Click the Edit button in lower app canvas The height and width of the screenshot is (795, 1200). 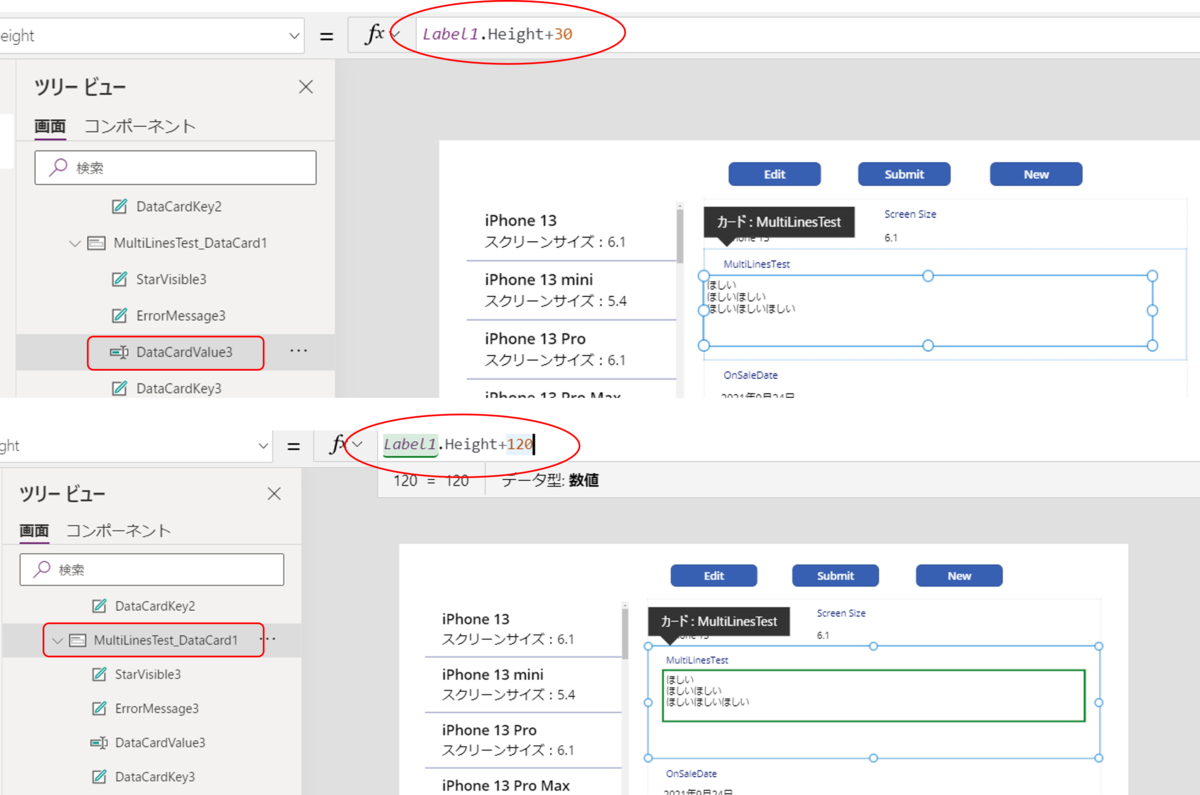point(714,576)
